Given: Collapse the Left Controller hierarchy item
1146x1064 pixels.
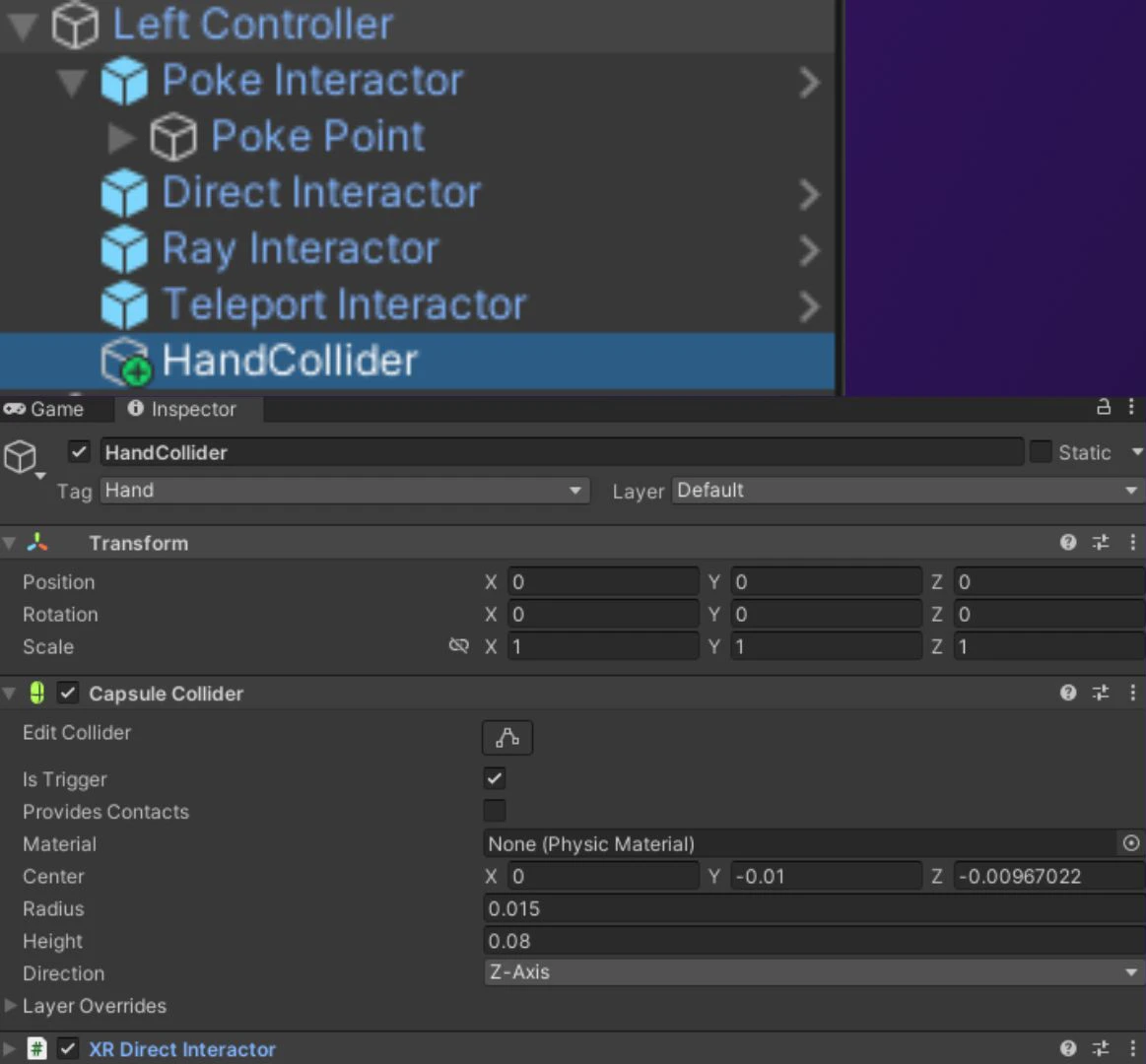Looking at the screenshot, I should (x=22, y=26).
